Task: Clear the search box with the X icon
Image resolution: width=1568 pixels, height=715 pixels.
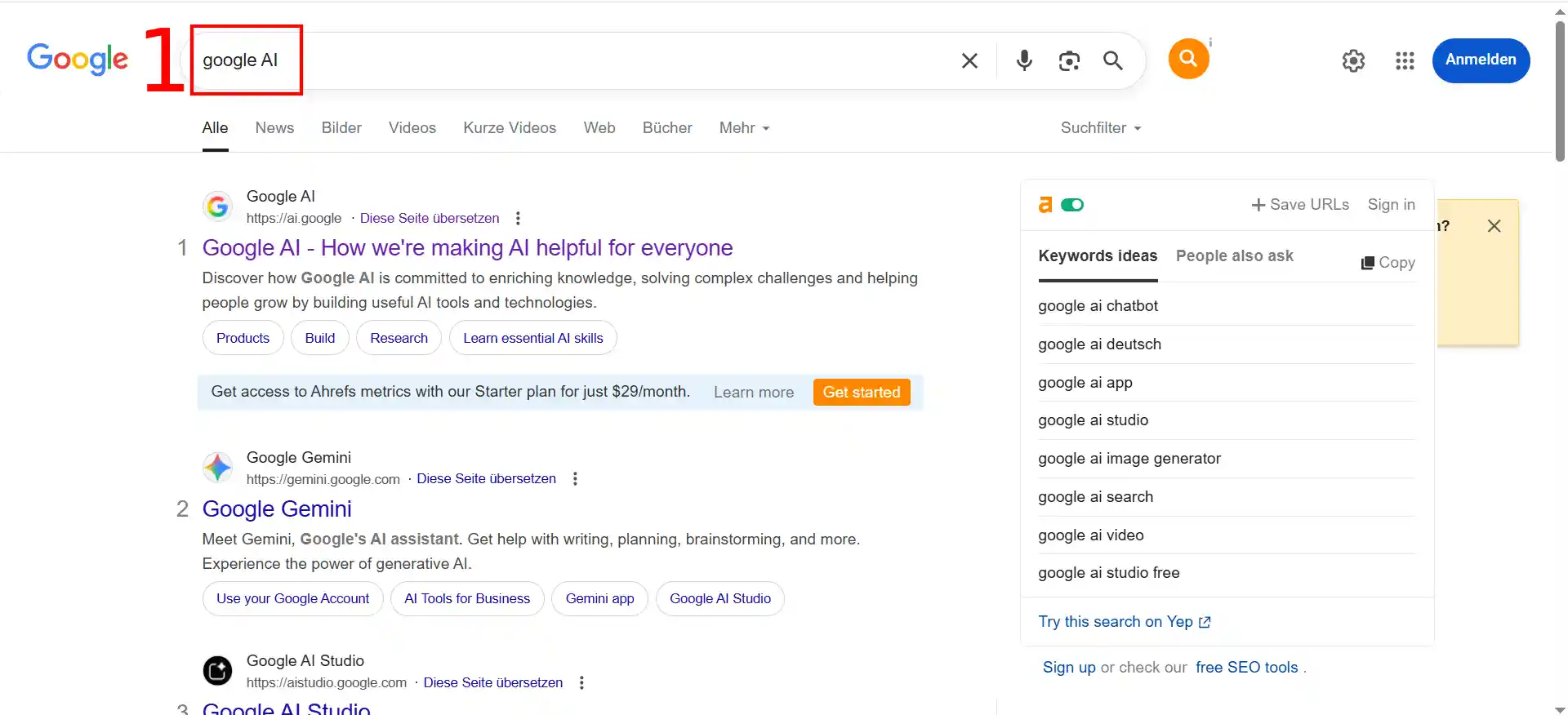Action: pos(969,60)
